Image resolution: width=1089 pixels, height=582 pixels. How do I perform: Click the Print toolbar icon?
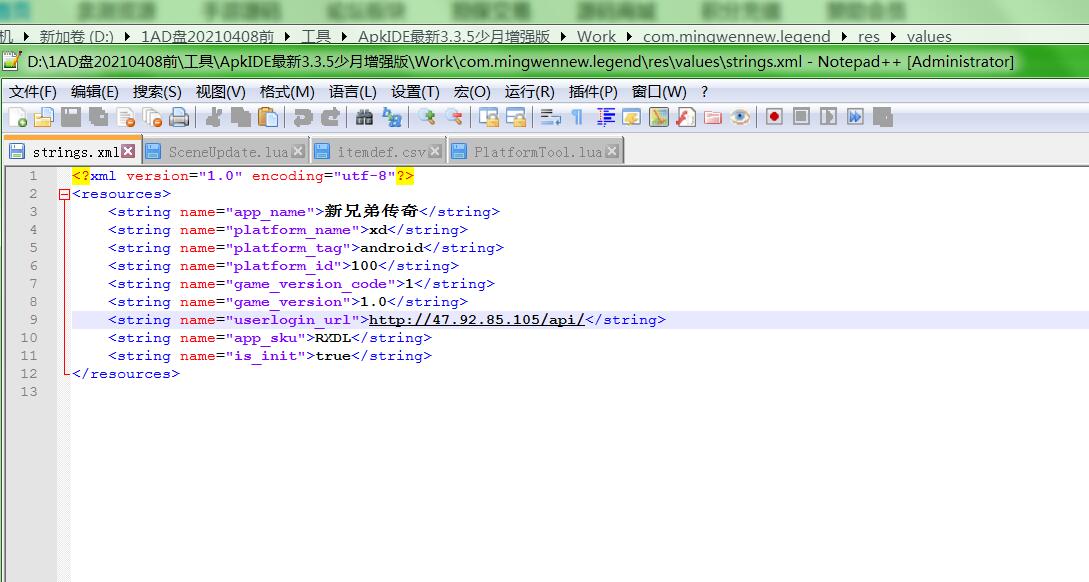179,118
